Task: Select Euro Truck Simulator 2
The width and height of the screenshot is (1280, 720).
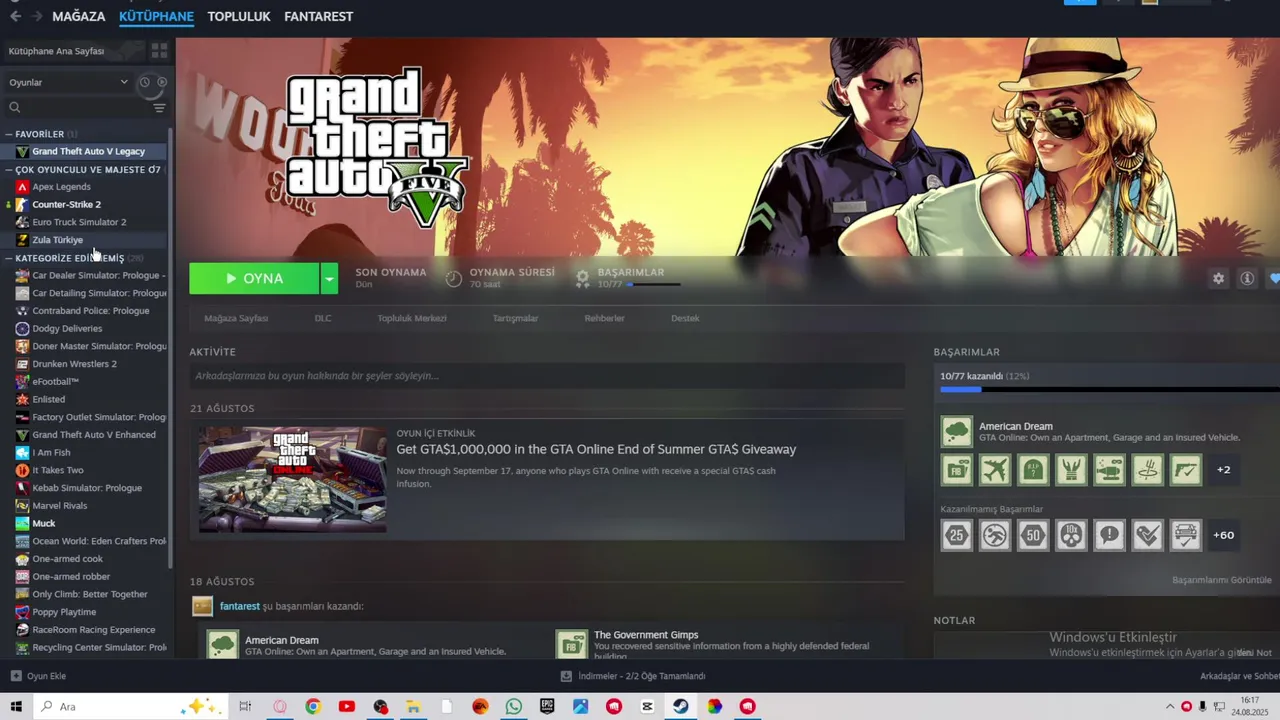Action: click(x=79, y=222)
